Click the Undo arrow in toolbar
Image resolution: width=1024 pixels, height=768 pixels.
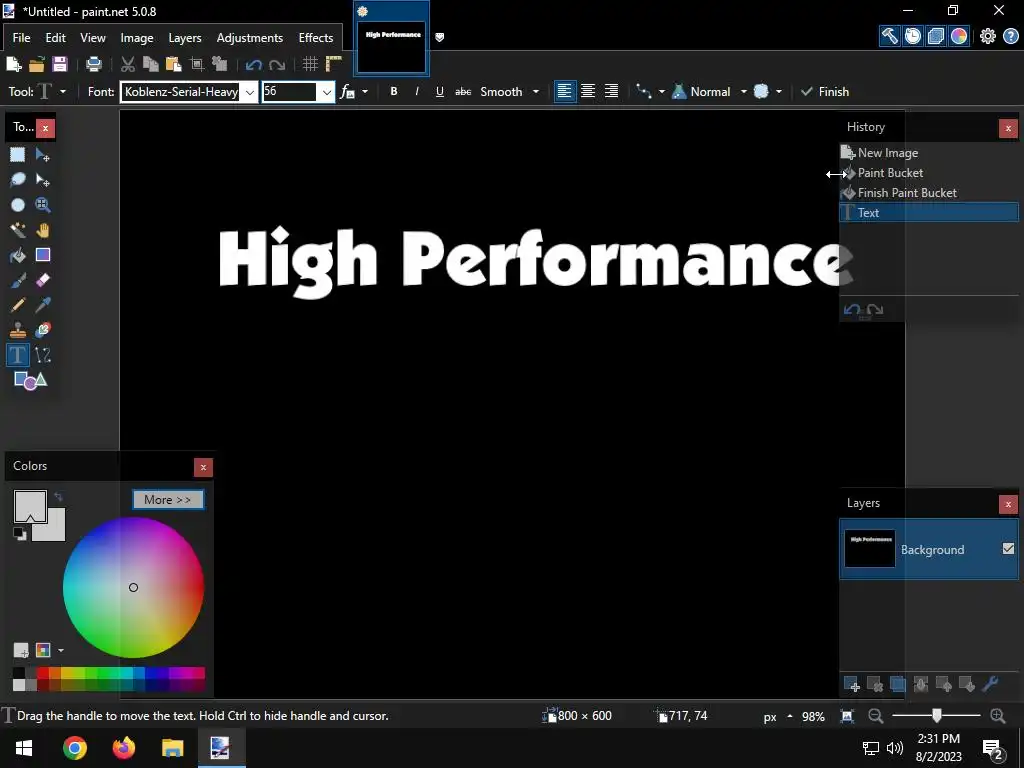tap(253, 64)
